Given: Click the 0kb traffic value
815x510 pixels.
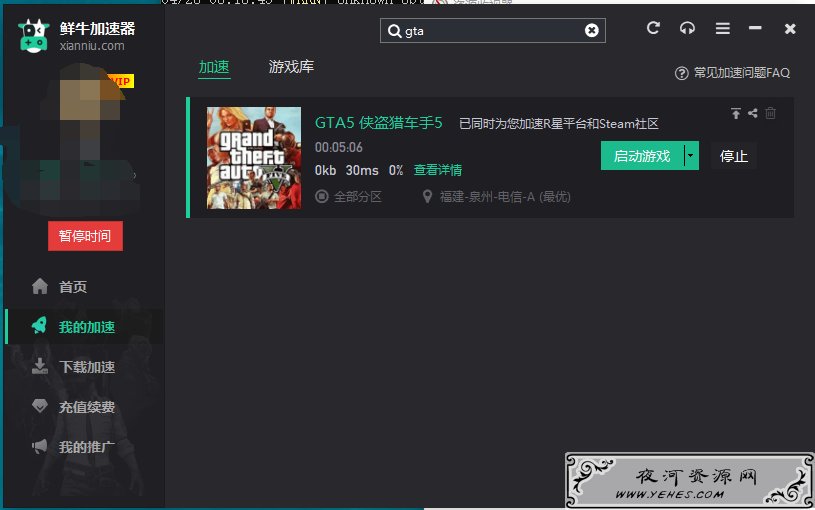Looking at the screenshot, I should click(325, 170).
